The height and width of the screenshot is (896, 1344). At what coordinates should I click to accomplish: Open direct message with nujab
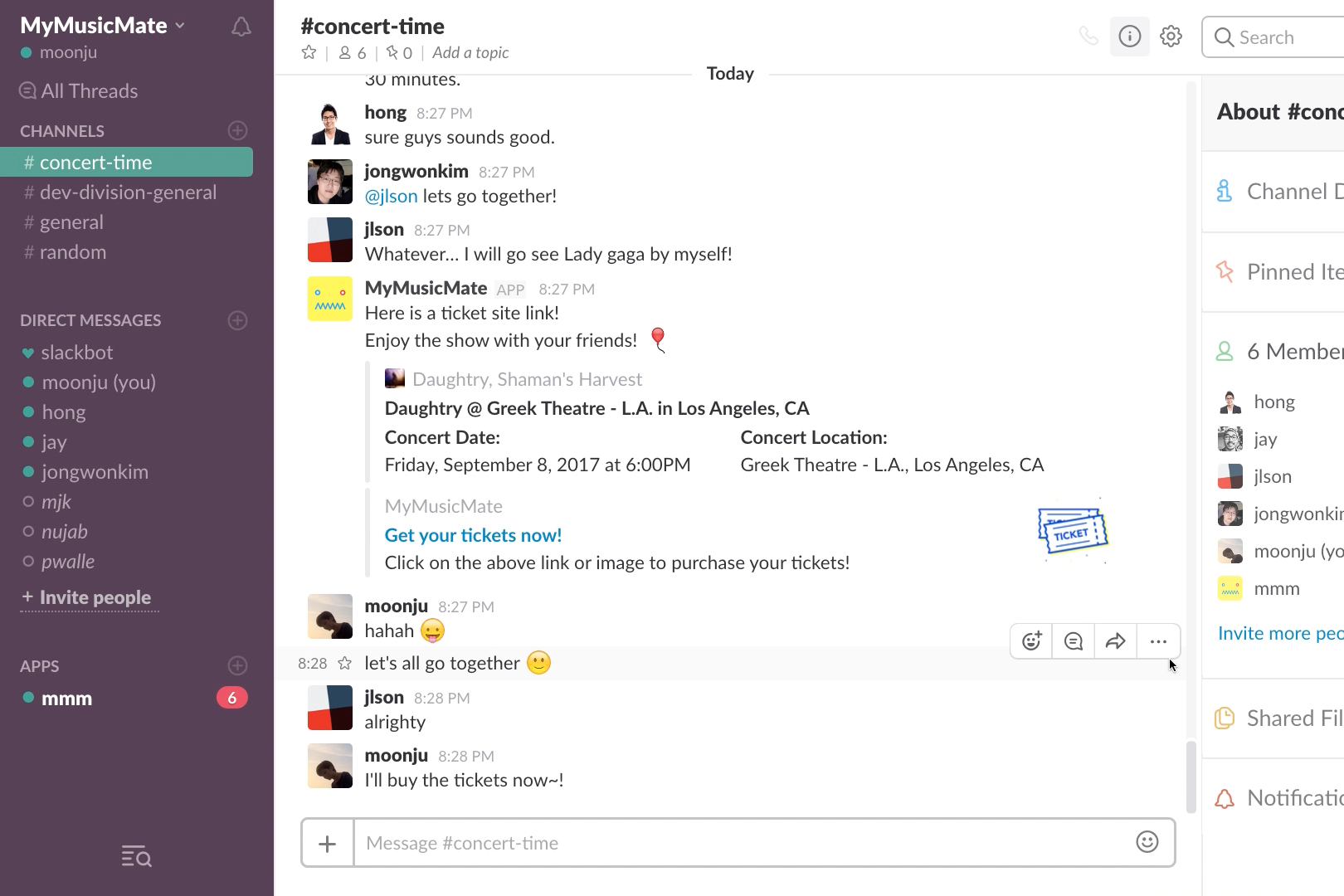(126, 532)
